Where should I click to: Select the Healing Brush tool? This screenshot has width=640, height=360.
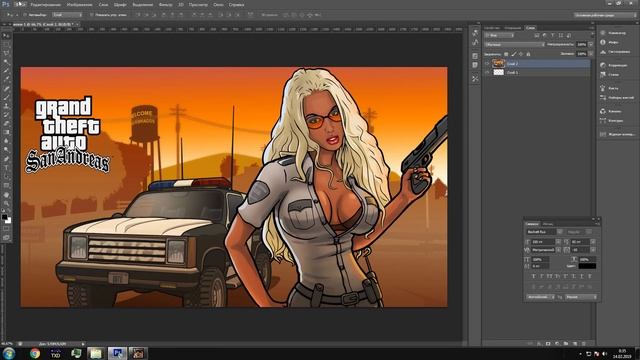[6, 89]
